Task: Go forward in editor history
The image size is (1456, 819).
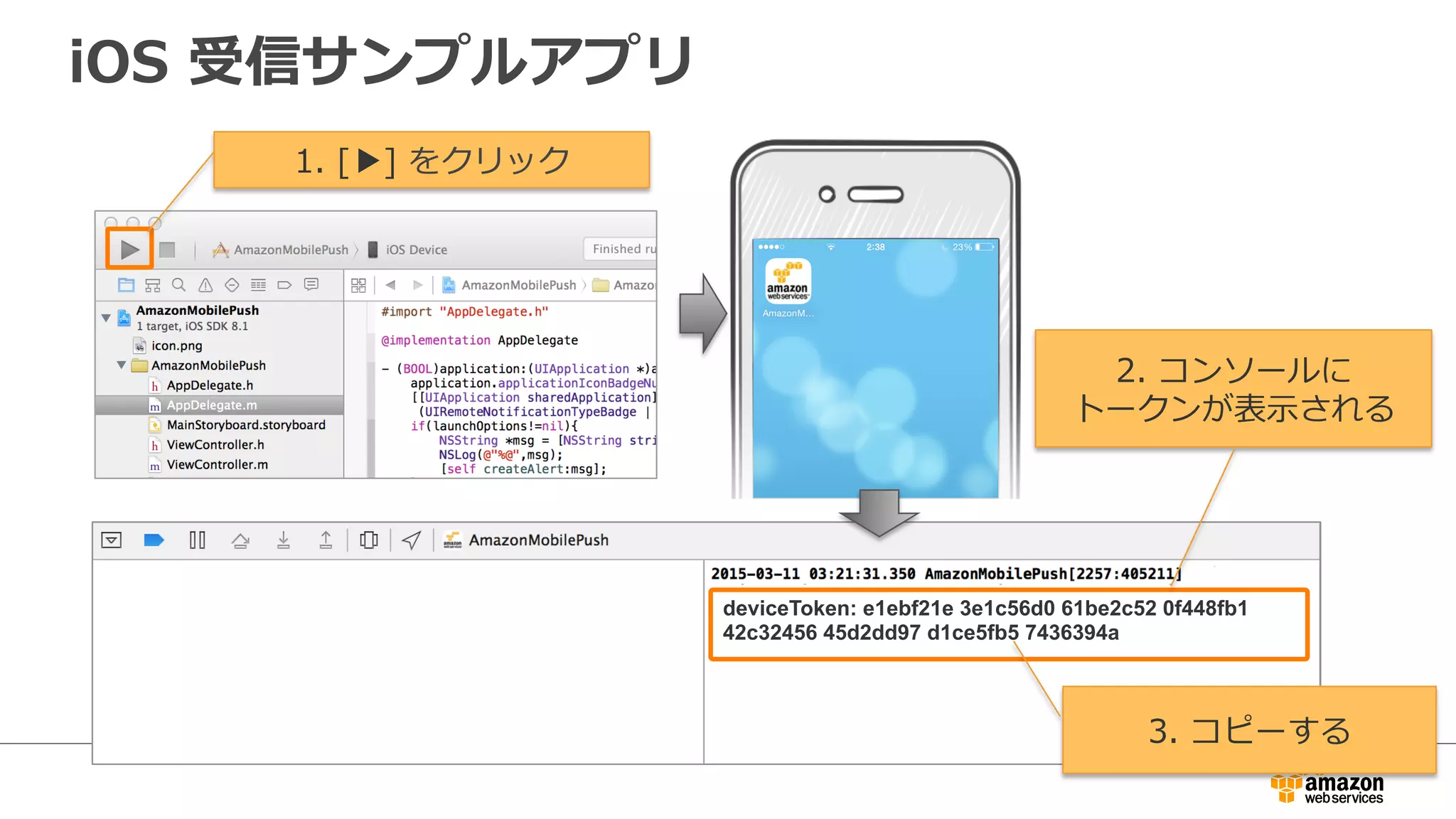Action: click(418, 285)
